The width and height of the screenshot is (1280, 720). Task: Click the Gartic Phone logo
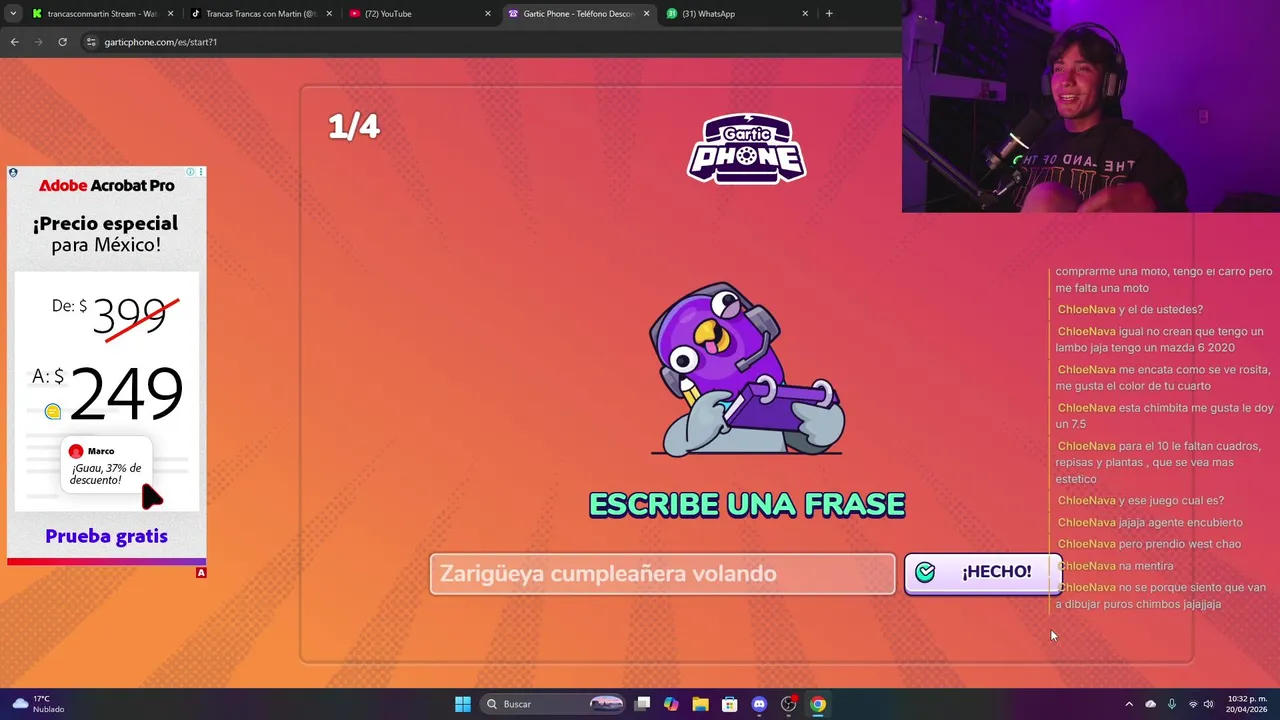[x=746, y=149]
